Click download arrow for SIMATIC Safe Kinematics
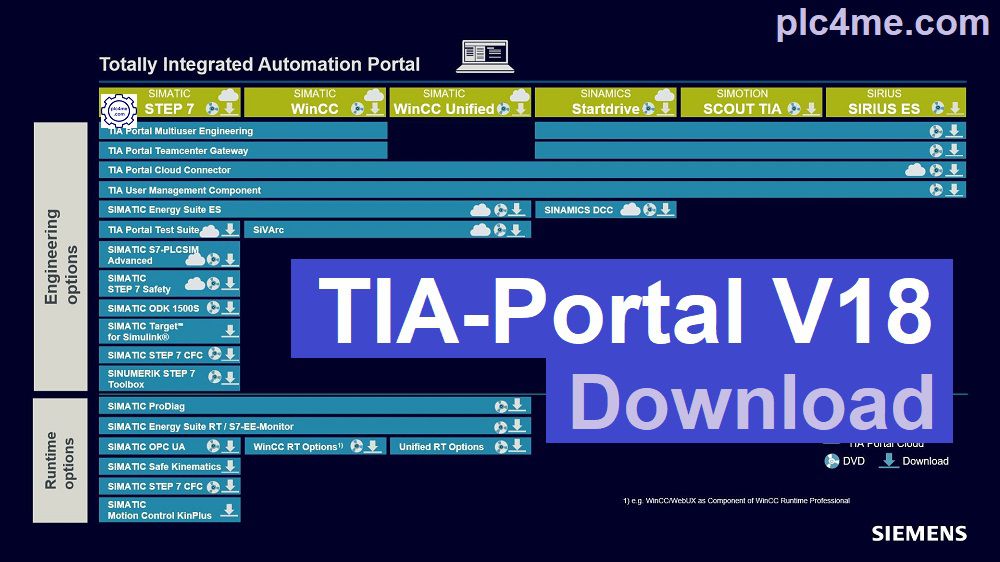Image resolution: width=1000 pixels, height=562 pixels. pyautogui.click(x=230, y=466)
